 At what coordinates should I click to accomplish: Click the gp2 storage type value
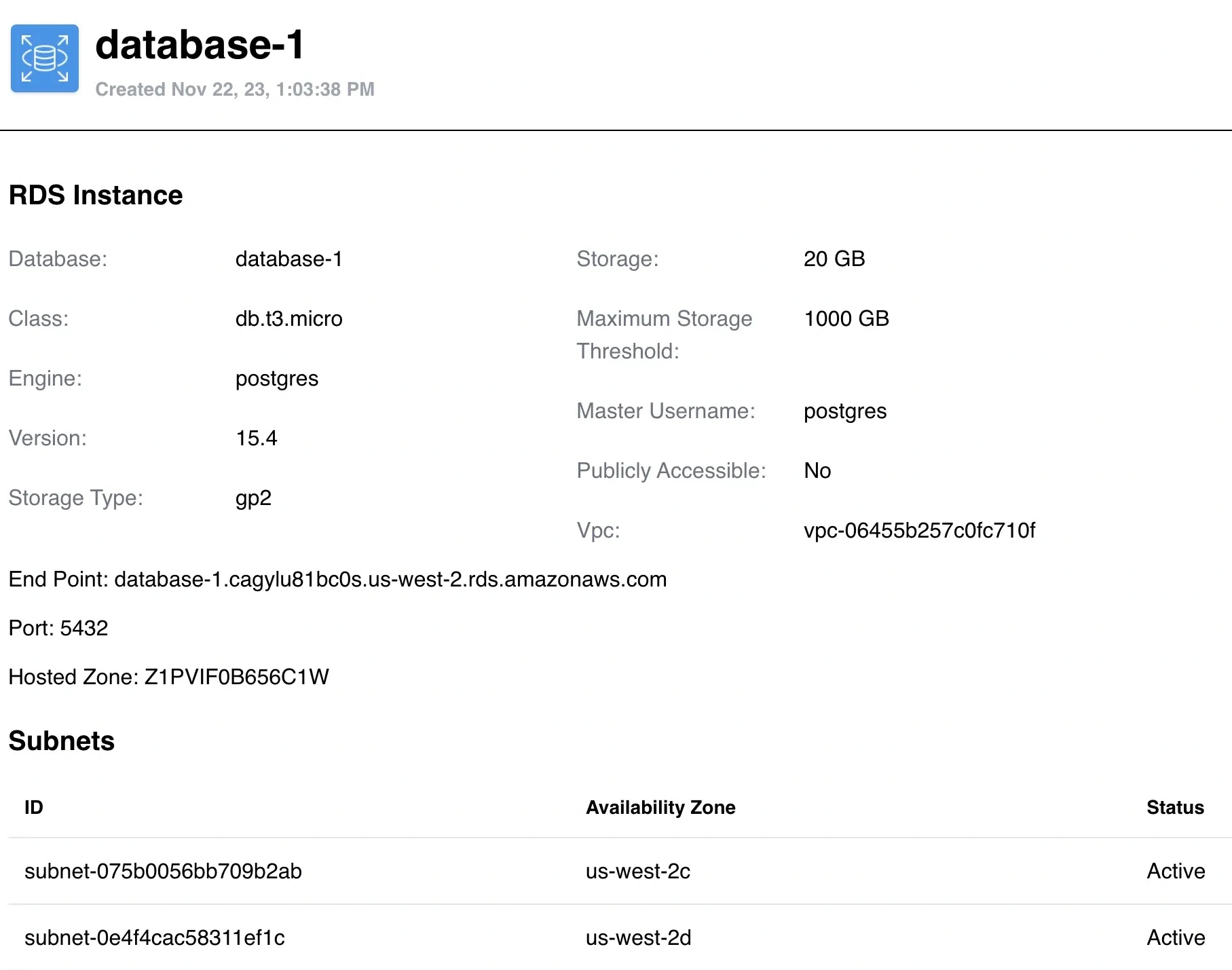253,498
